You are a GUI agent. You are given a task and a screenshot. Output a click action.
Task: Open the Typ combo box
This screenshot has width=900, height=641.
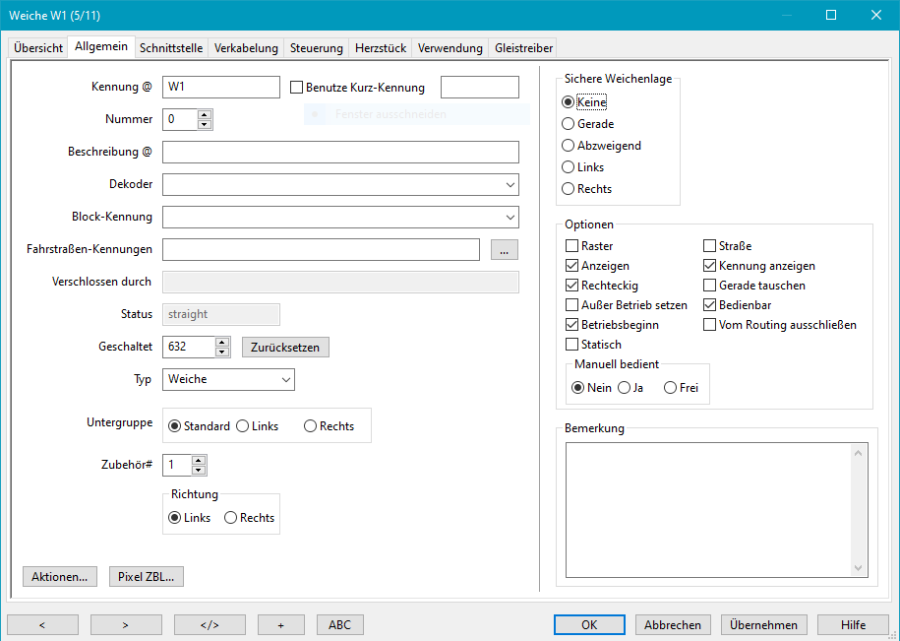[286, 380]
